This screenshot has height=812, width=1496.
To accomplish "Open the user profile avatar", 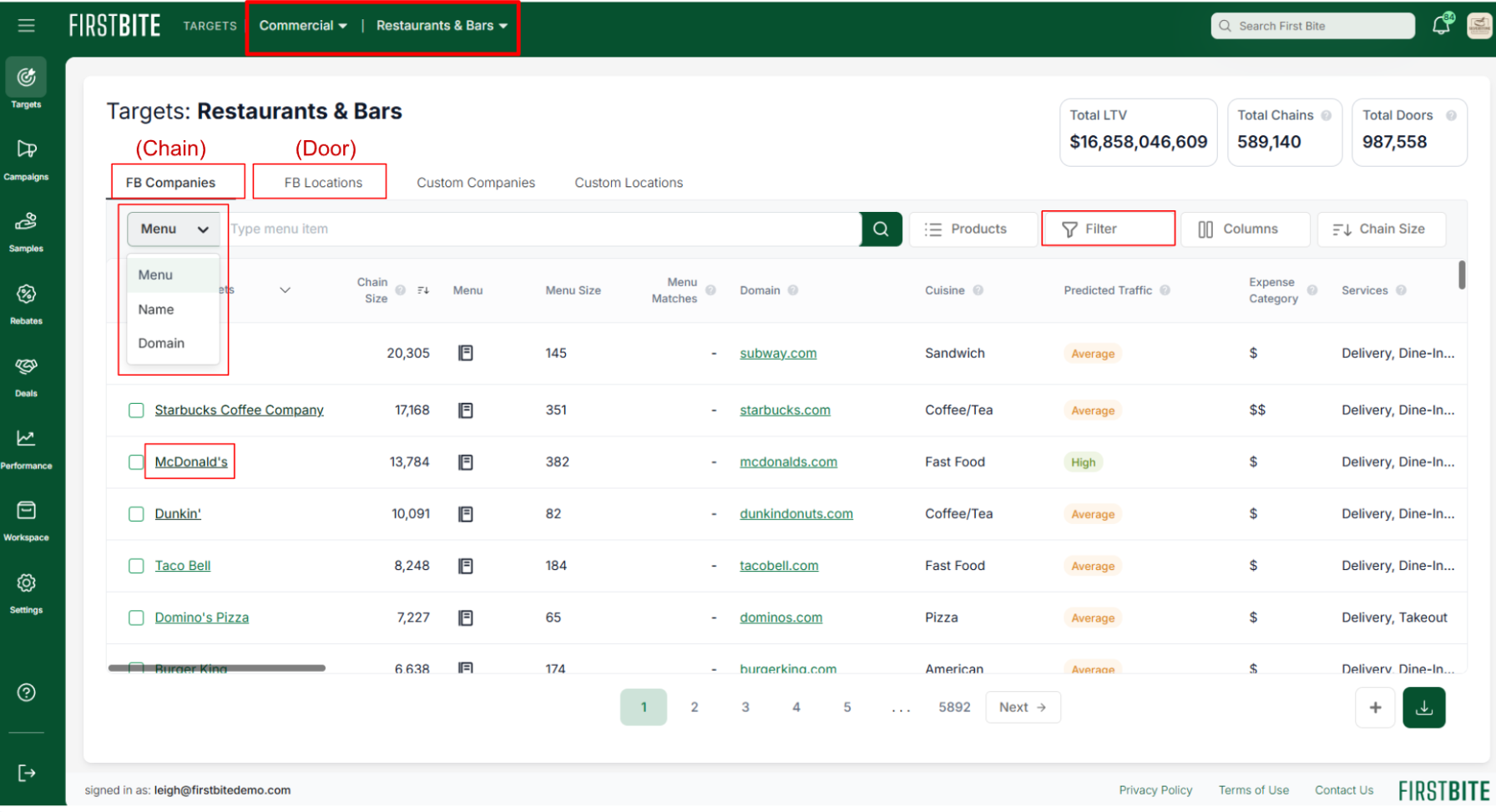I will 1479,25.
